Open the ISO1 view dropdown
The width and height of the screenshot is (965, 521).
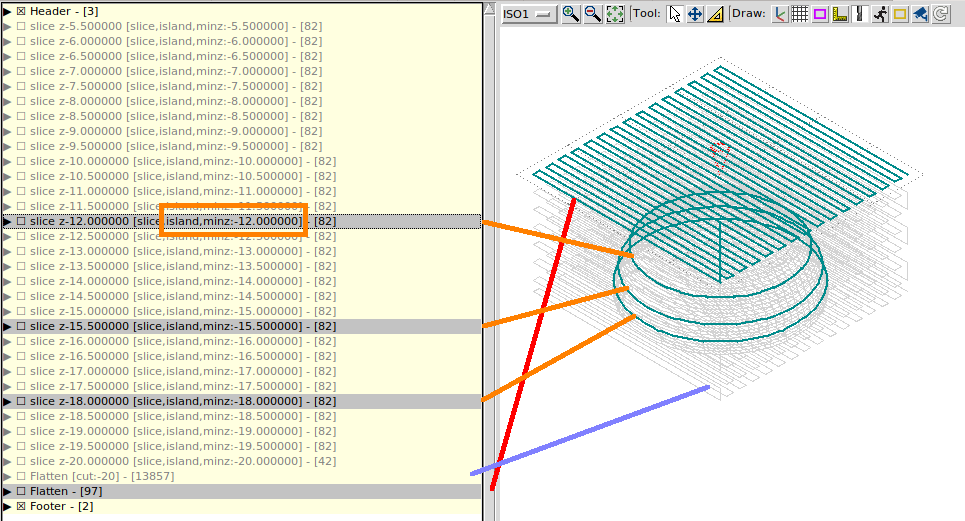pos(529,14)
